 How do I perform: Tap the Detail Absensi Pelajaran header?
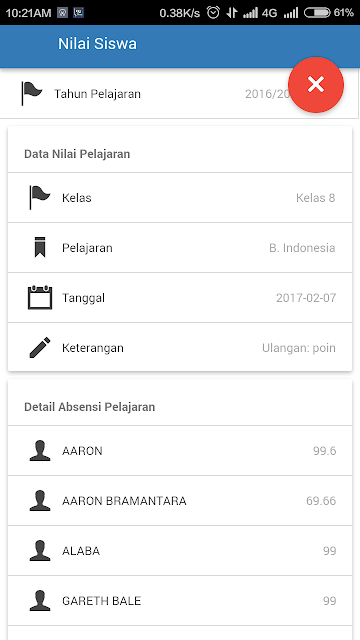89,407
